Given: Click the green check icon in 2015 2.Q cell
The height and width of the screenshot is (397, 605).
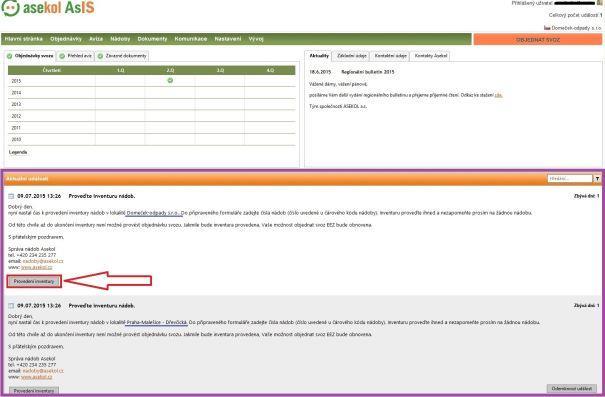Looking at the screenshot, I should click(x=170, y=80).
